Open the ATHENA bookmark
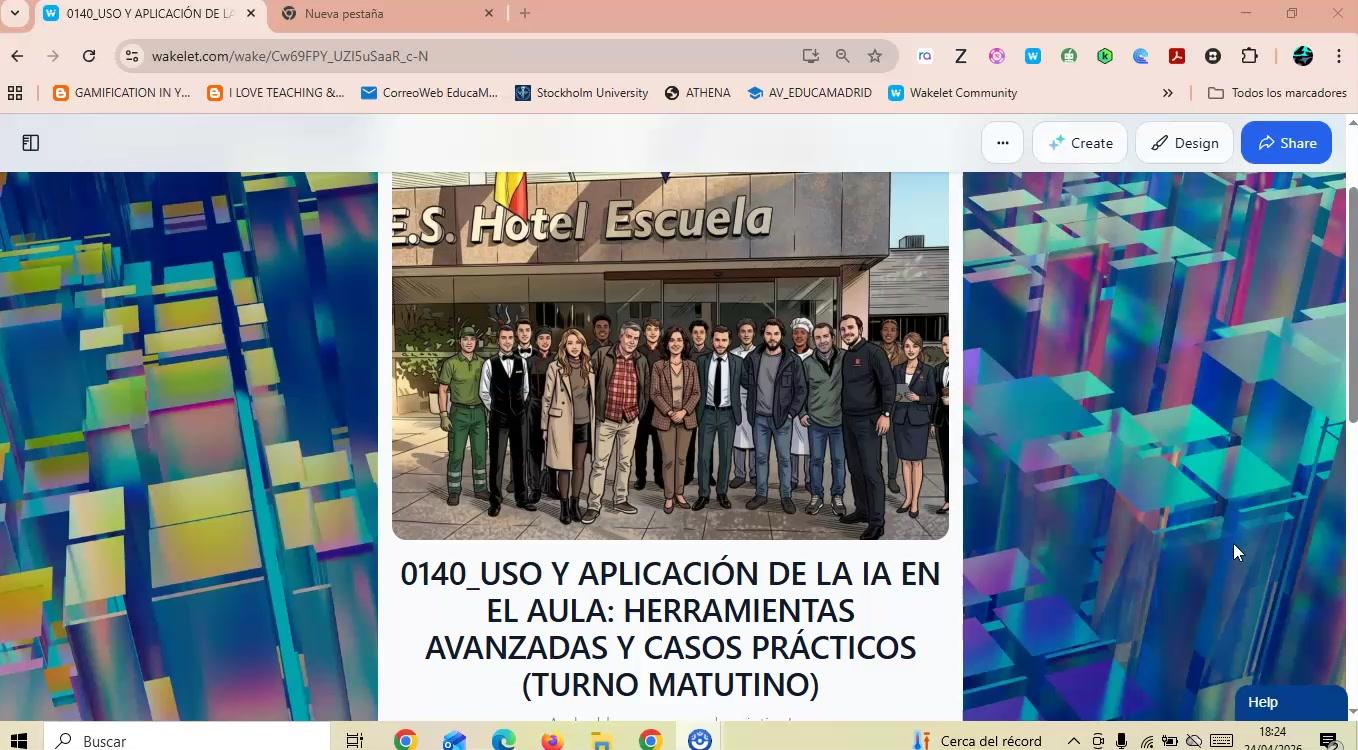 tap(697, 93)
